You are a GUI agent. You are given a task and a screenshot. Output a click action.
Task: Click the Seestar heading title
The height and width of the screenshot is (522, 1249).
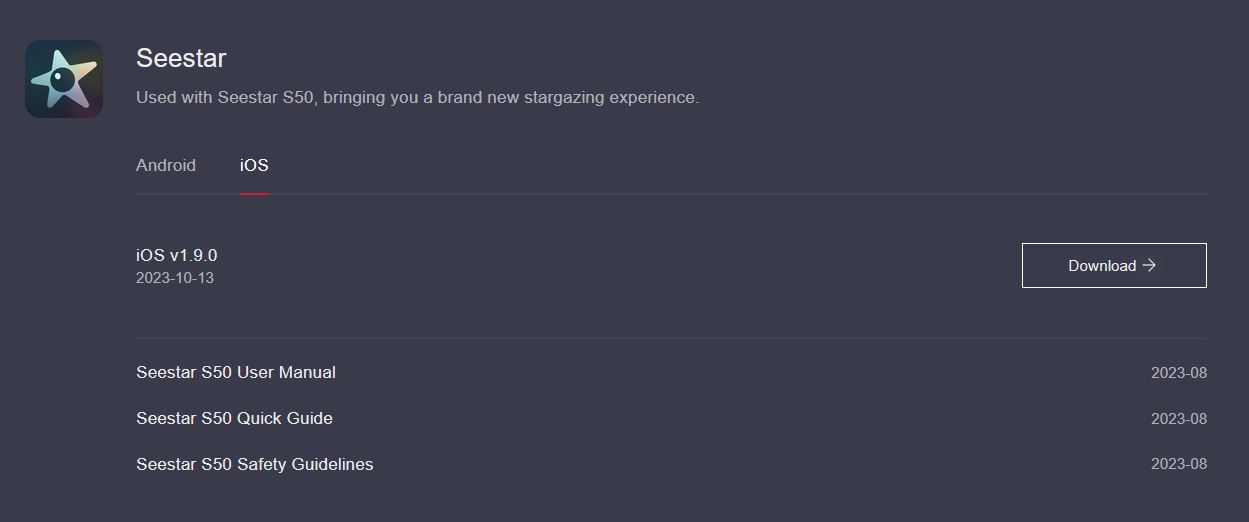(181, 58)
